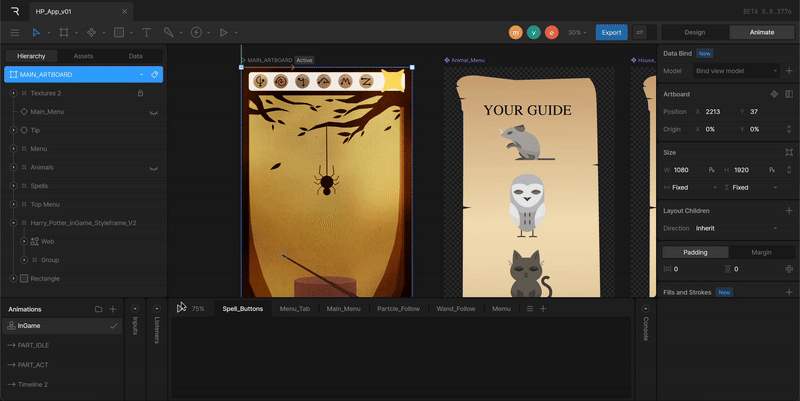Viewport: 800px width, 401px height.
Task: Expand the Inputs panel
Action: click(135, 309)
